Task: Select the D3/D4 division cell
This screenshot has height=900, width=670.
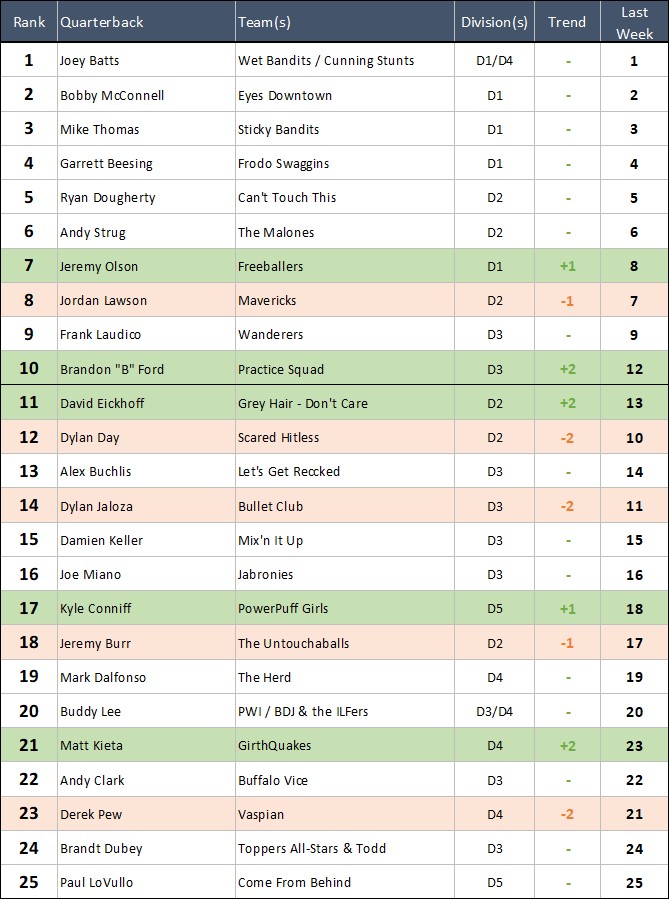Action: pos(494,712)
